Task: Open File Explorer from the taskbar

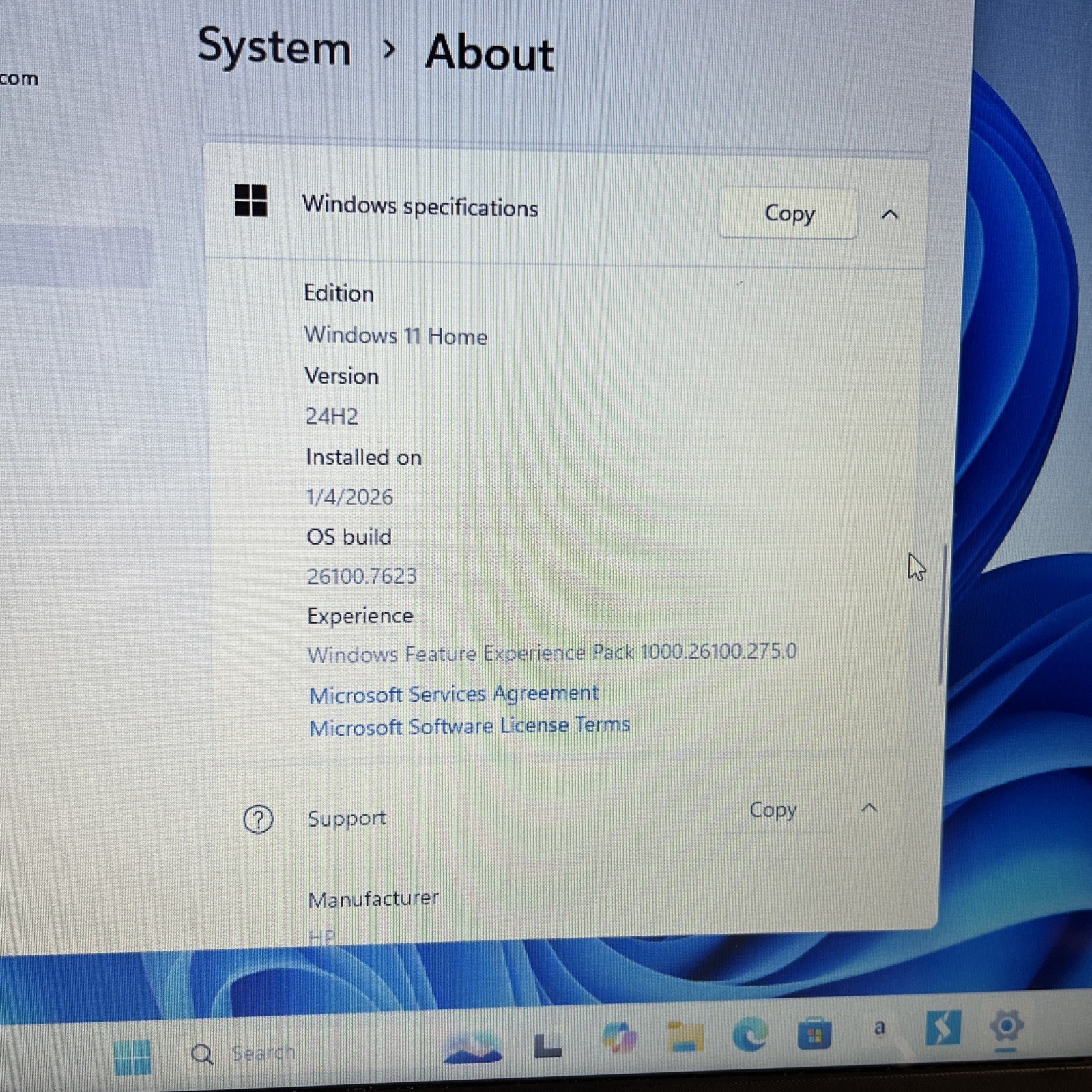Action: pos(685,1037)
